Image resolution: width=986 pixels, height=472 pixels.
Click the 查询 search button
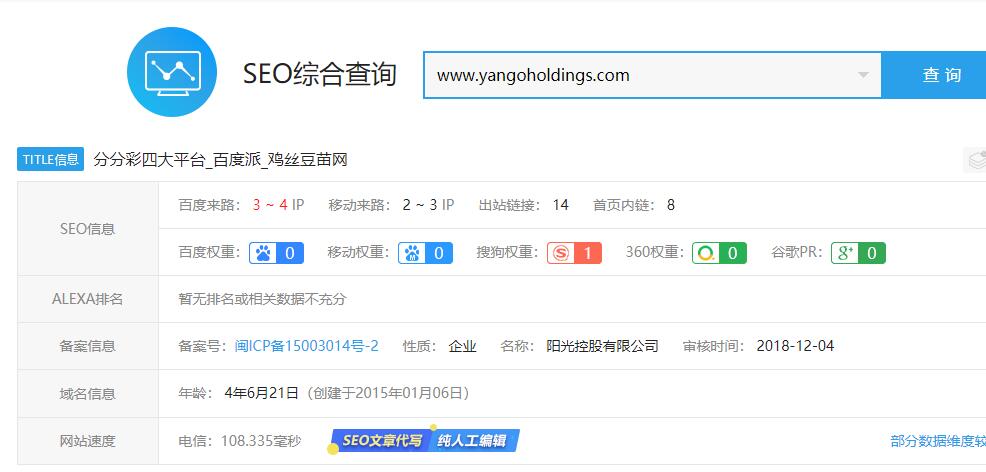coord(934,75)
